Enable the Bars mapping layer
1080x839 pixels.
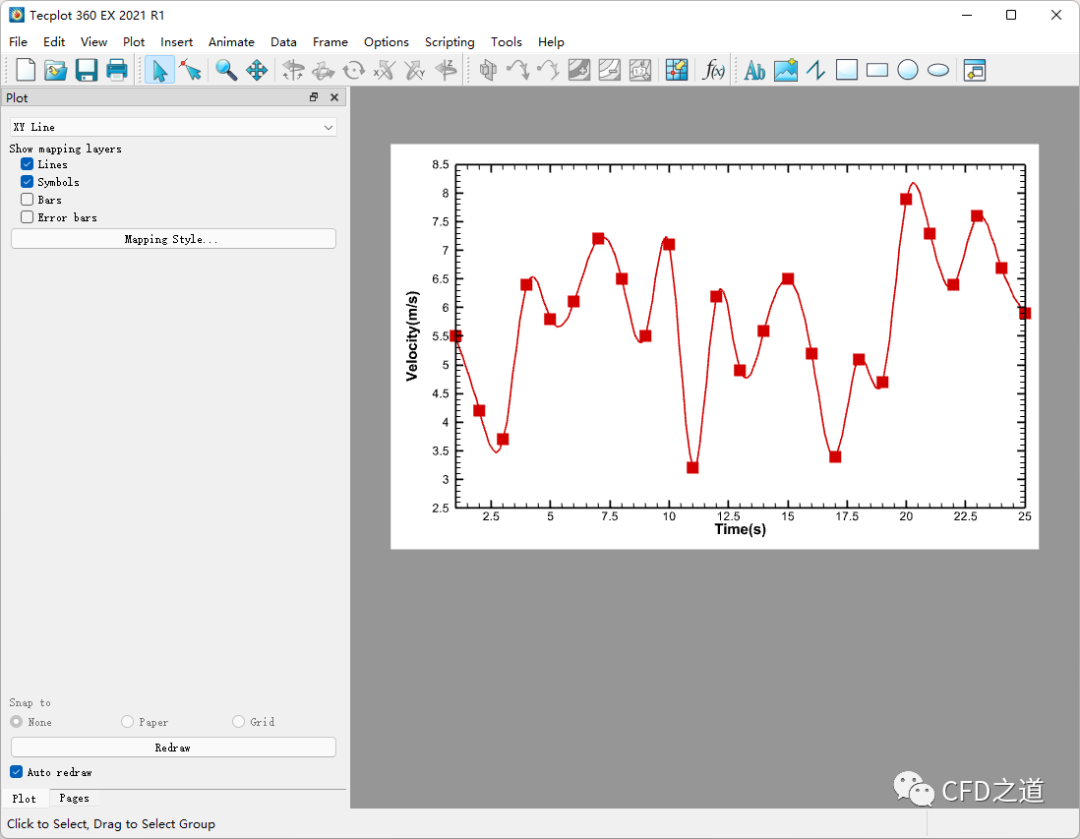point(28,200)
